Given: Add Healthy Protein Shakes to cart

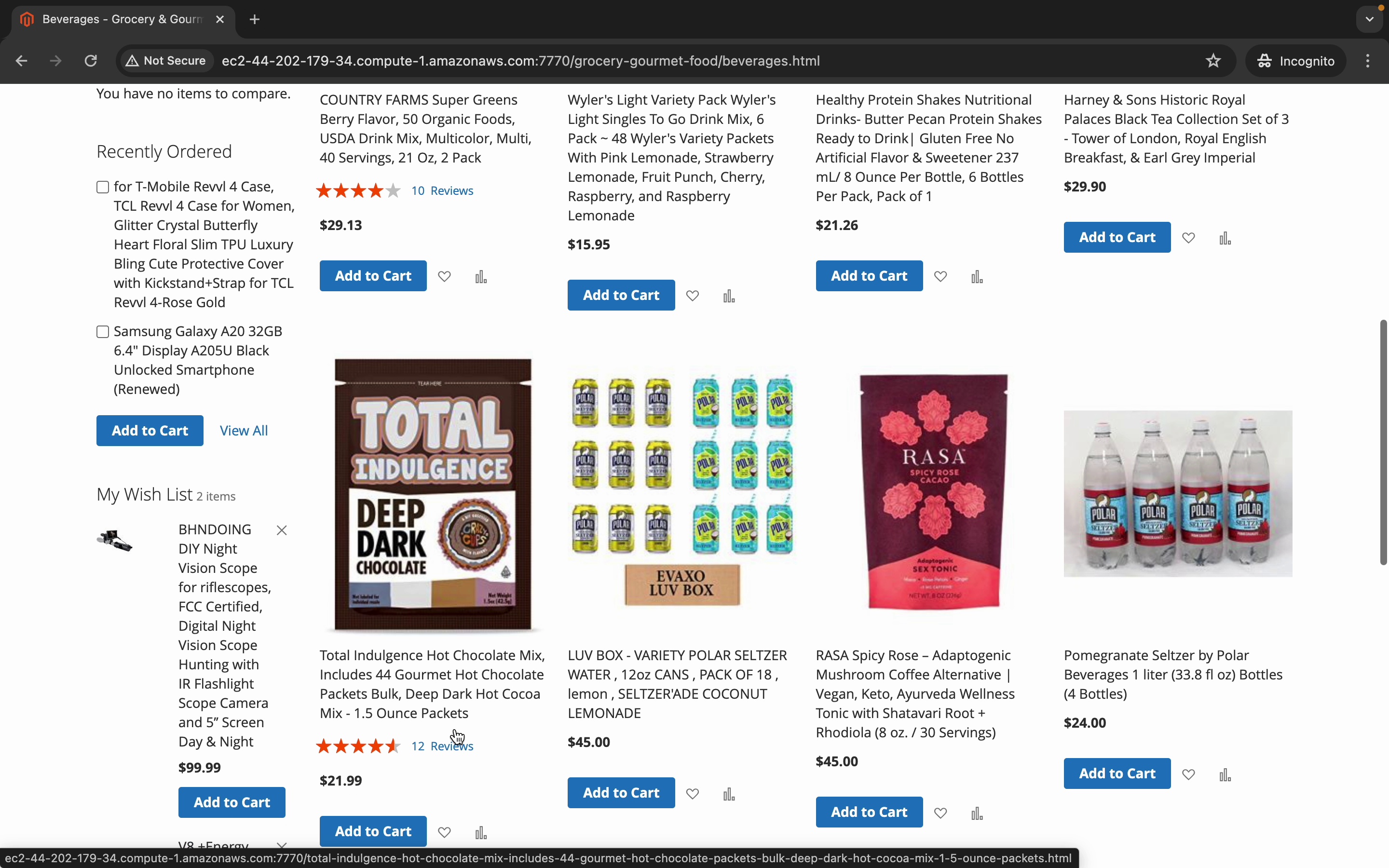Looking at the screenshot, I should click(x=869, y=276).
